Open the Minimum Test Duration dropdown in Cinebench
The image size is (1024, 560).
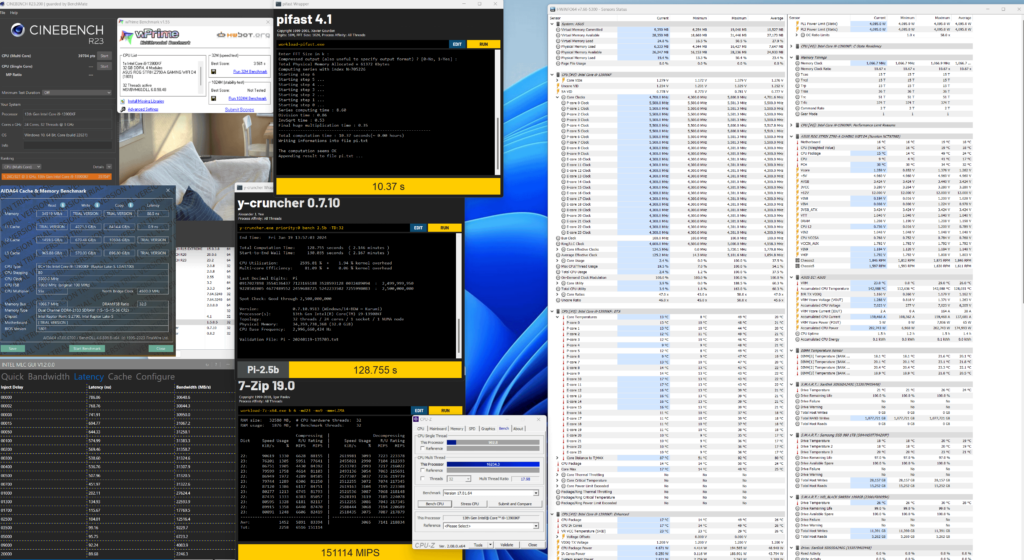76,93
